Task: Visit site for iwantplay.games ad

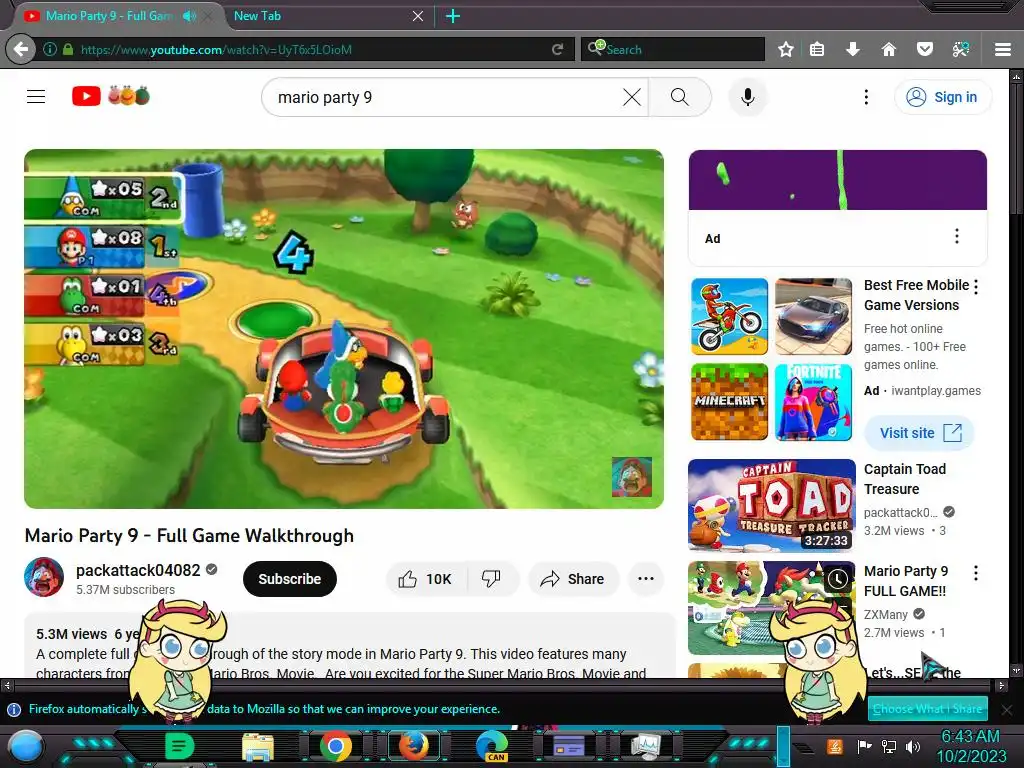Action: click(x=919, y=433)
